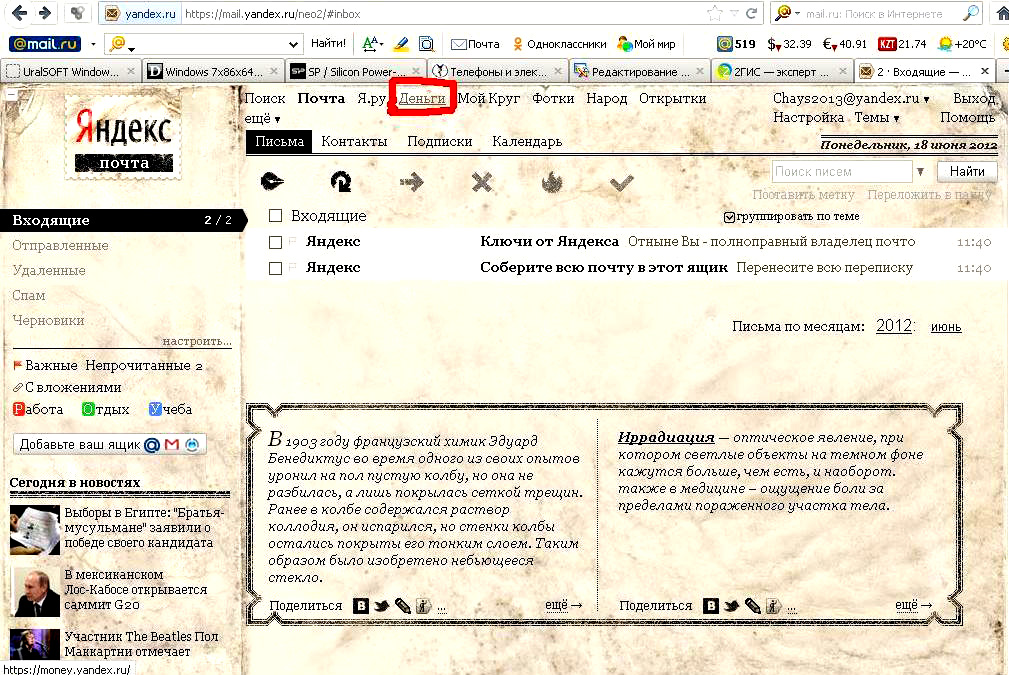Open Почта in the mail.ru toolbar
The height and width of the screenshot is (675, 1009).
[476, 44]
